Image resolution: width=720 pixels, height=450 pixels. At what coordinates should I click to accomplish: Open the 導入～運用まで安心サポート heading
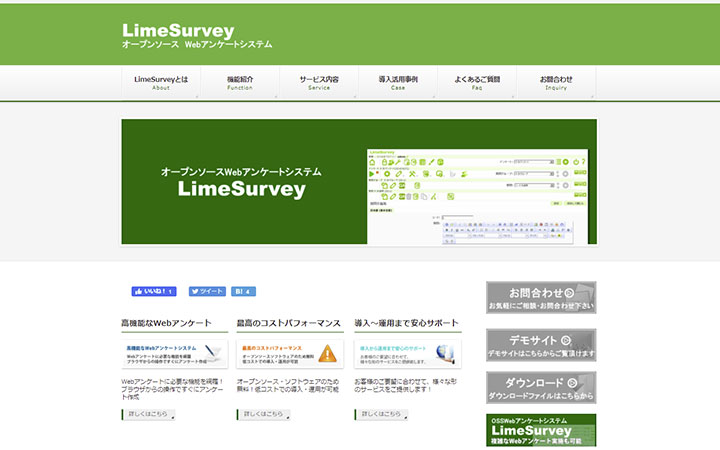point(406,323)
